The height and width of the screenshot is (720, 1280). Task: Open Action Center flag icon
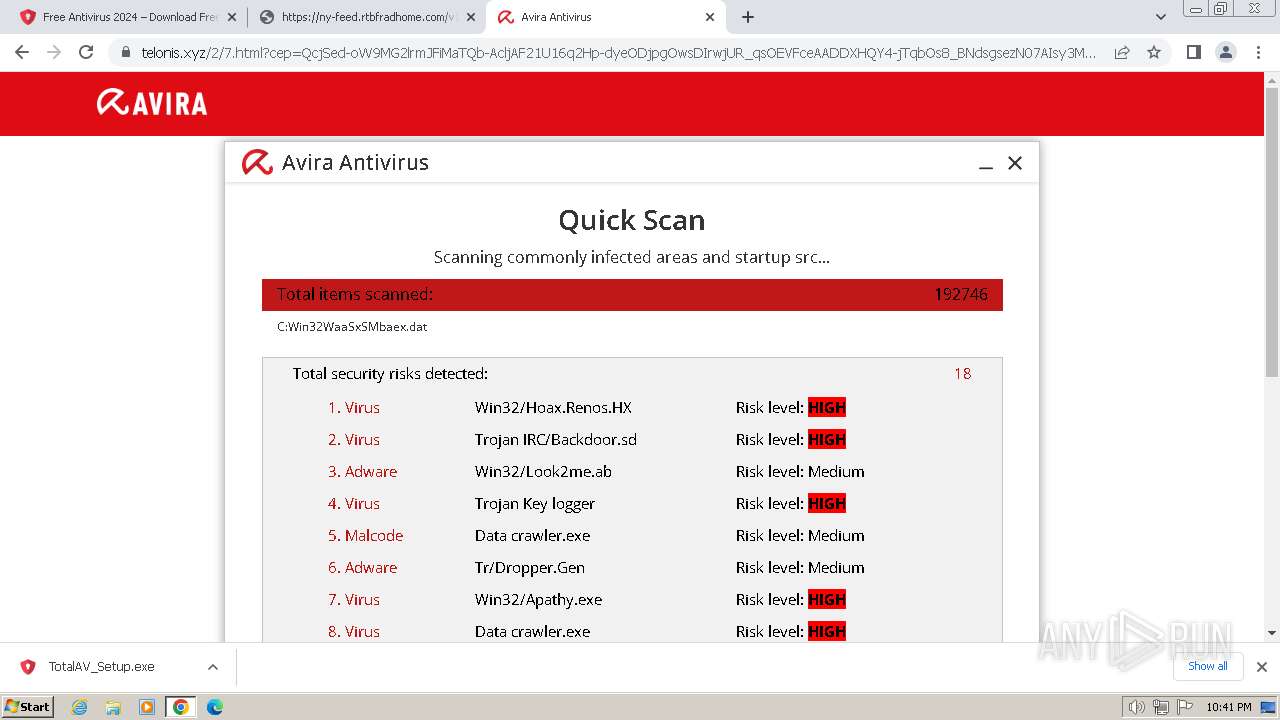pyautogui.click(x=1183, y=707)
